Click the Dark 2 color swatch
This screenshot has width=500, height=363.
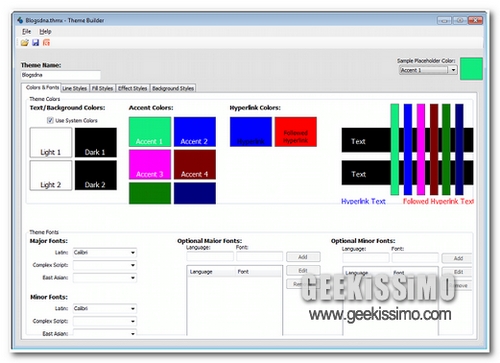coord(96,175)
